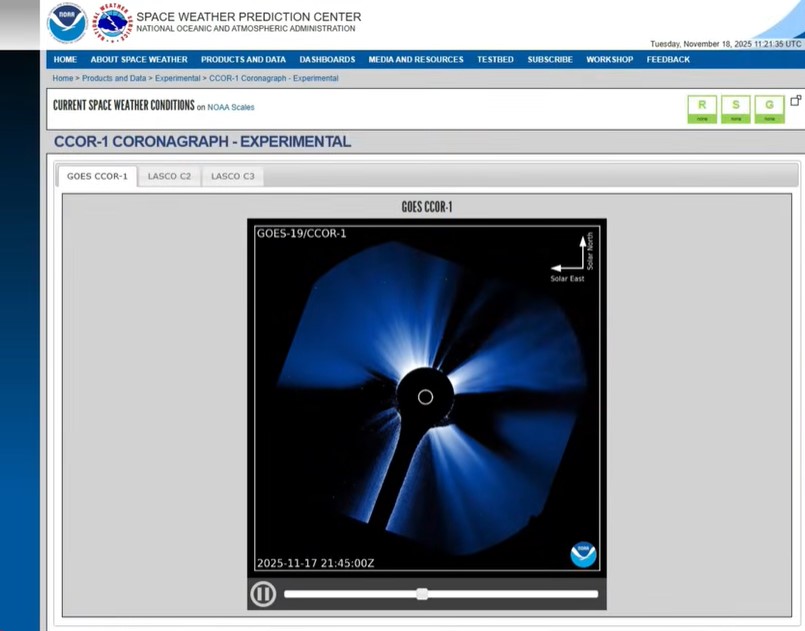The height and width of the screenshot is (631, 805).
Task: Expand the Dashboards menu
Action: [327, 60]
